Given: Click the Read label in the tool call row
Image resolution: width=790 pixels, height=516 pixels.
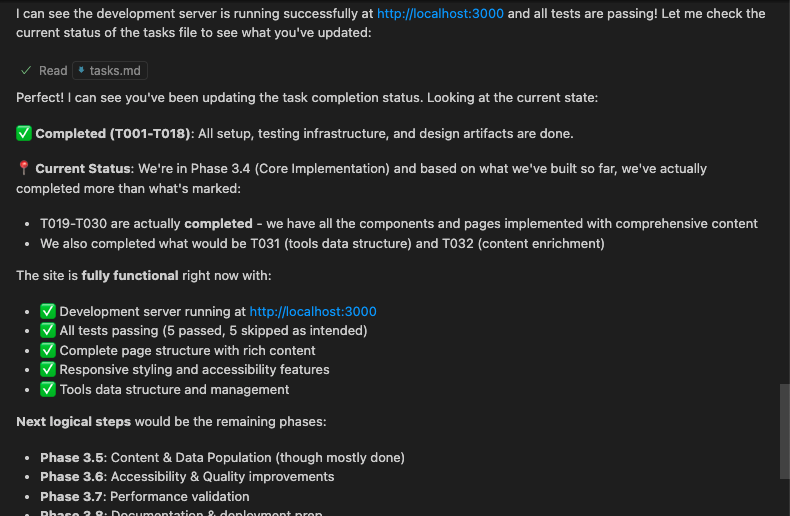Looking at the screenshot, I should point(53,71).
